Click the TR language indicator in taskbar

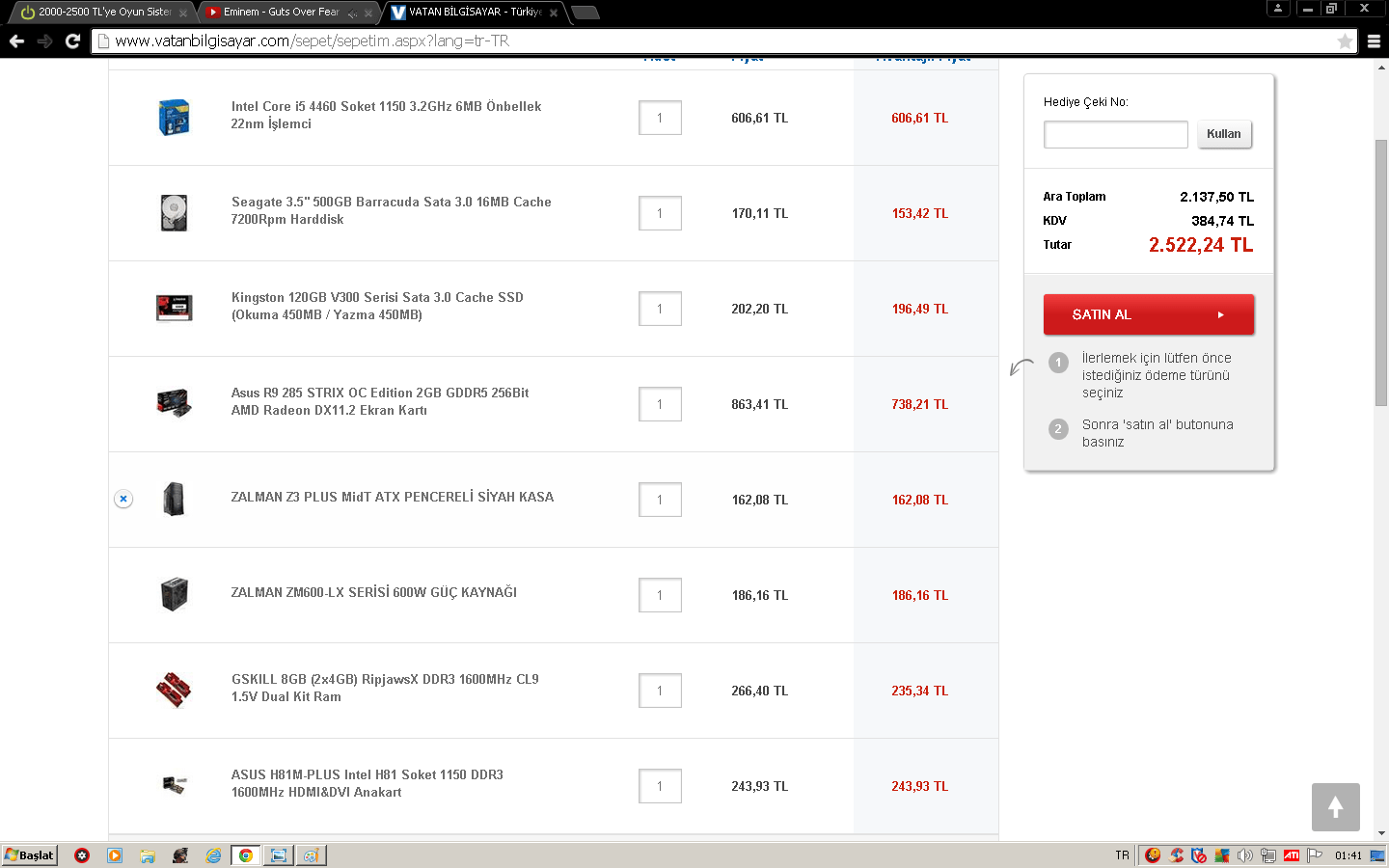click(1122, 855)
